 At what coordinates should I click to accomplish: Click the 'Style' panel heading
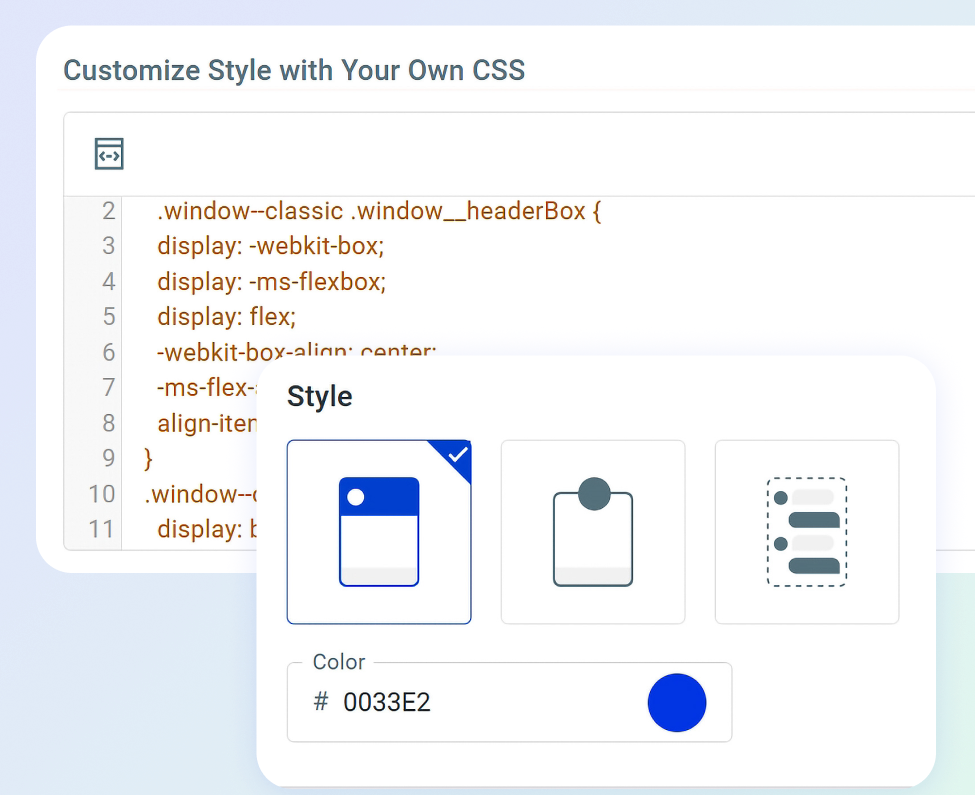pyautogui.click(x=320, y=397)
